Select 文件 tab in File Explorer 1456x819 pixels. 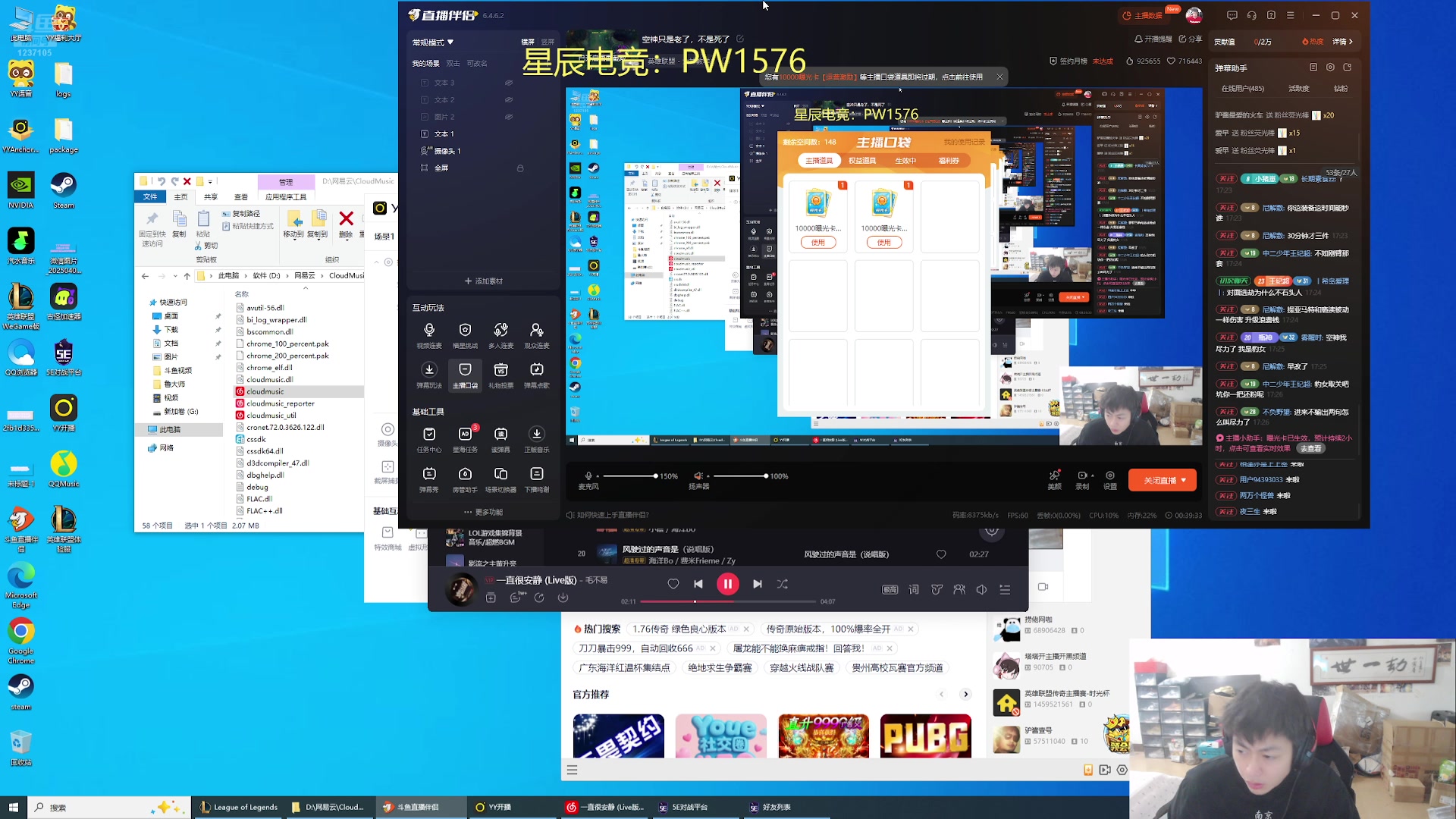coord(150,196)
